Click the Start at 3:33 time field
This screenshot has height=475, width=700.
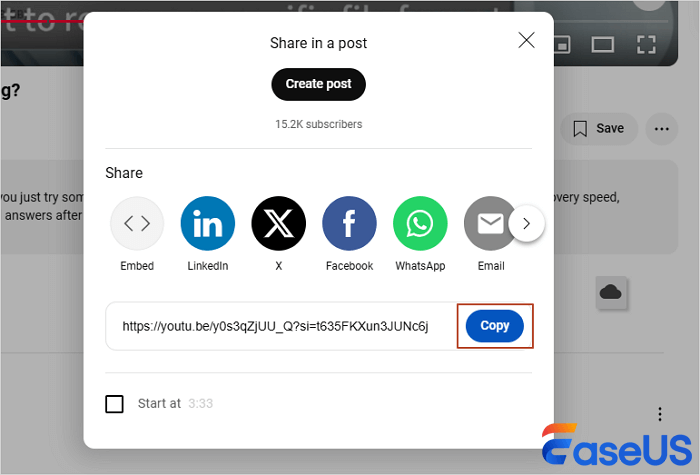tap(200, 404)
